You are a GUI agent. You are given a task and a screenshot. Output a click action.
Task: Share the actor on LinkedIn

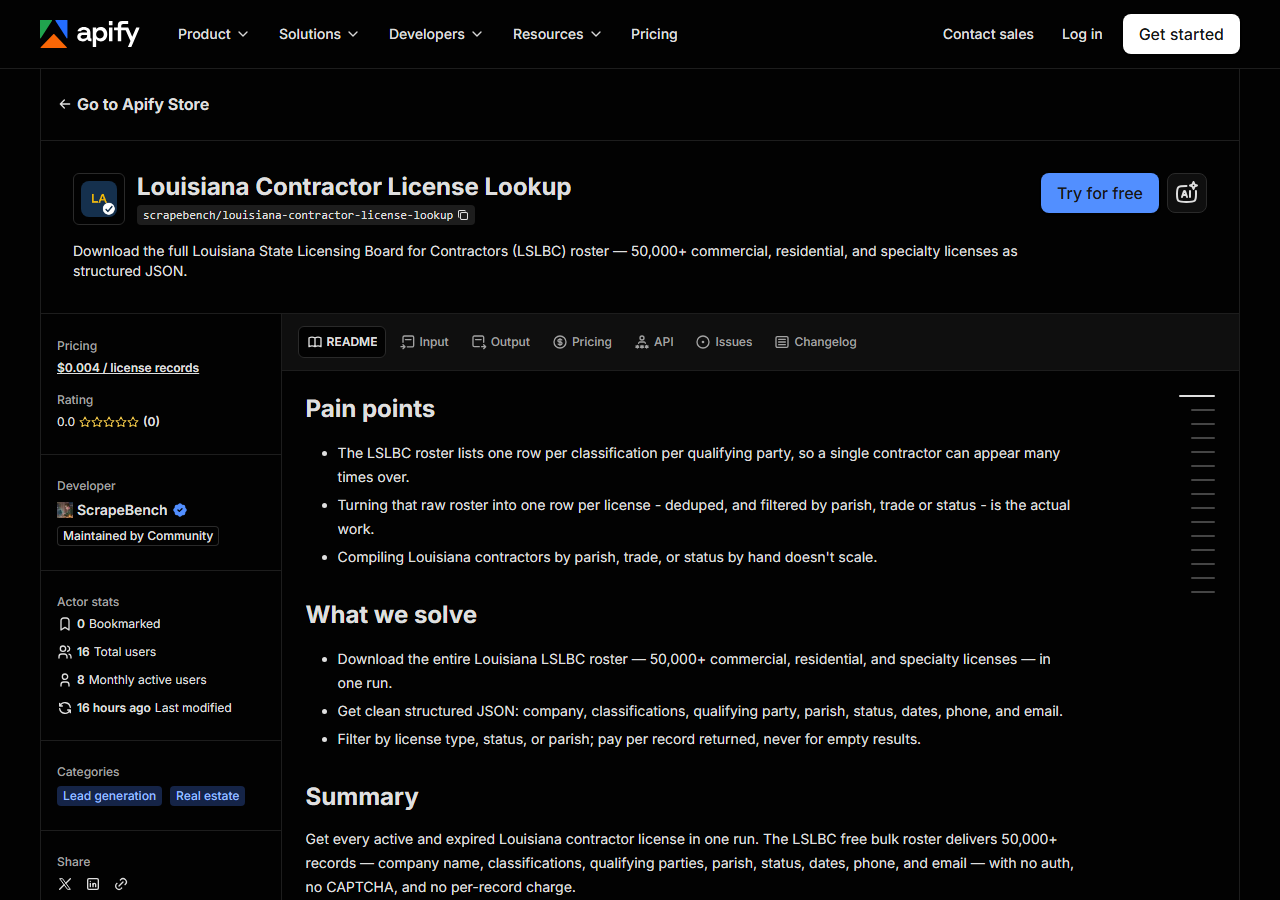93,884
